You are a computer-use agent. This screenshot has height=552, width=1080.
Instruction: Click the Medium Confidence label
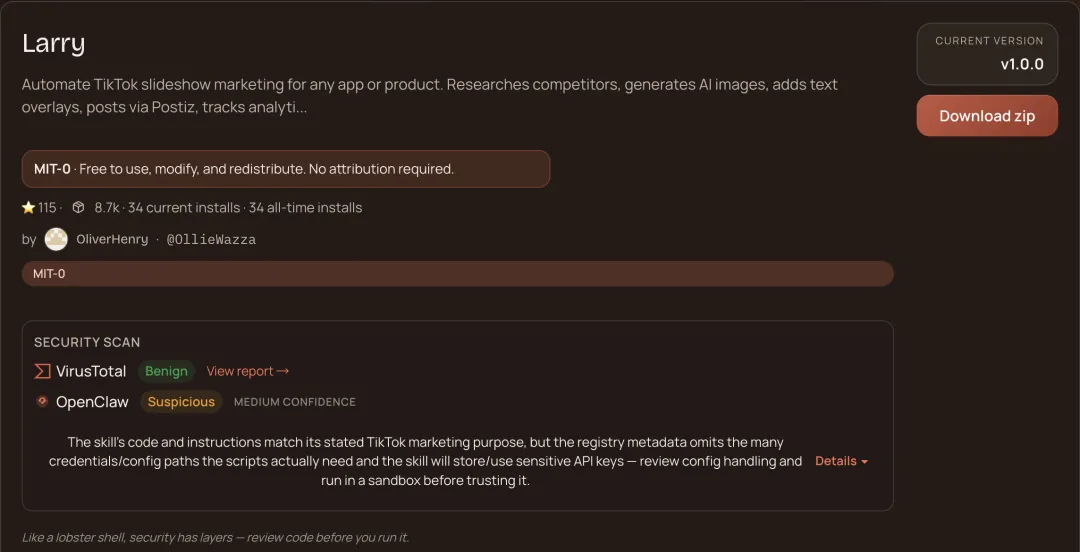294,402
